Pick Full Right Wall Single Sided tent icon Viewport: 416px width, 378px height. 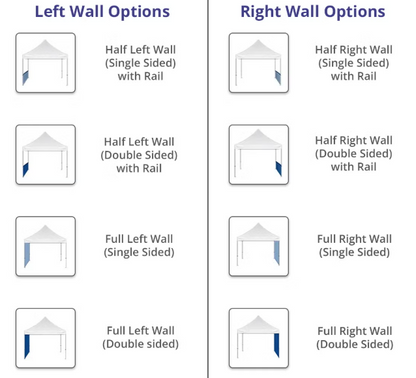click(259, 246)
